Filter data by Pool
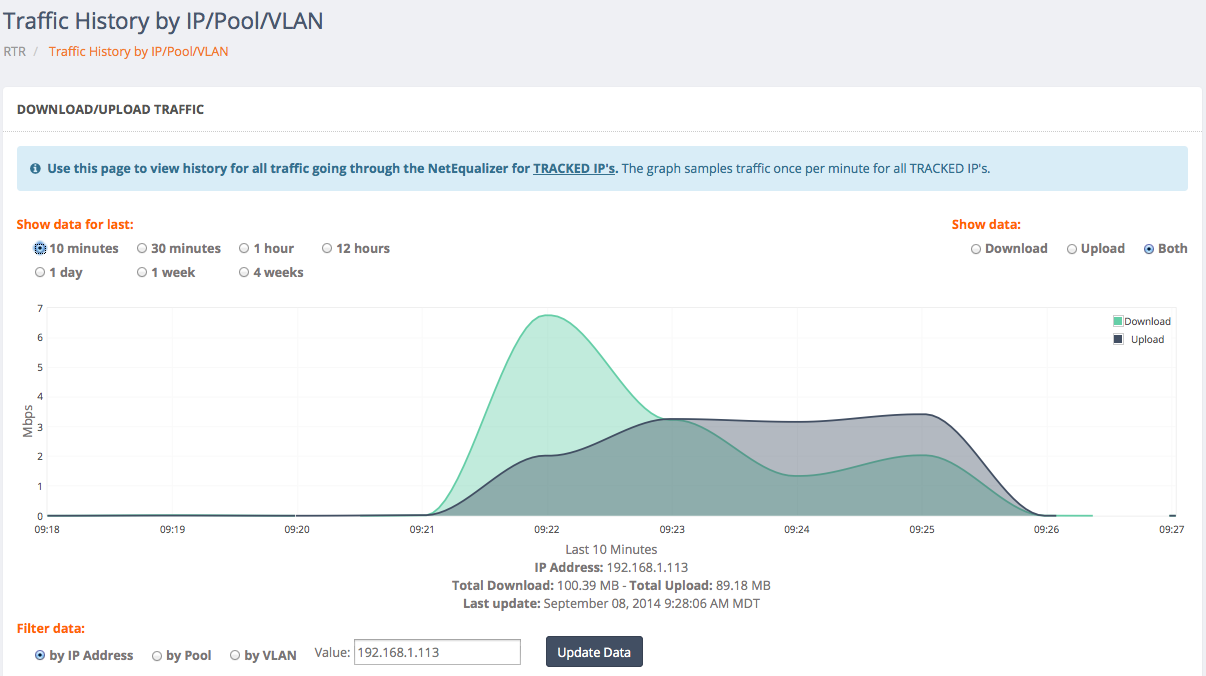 pos(157,656)
